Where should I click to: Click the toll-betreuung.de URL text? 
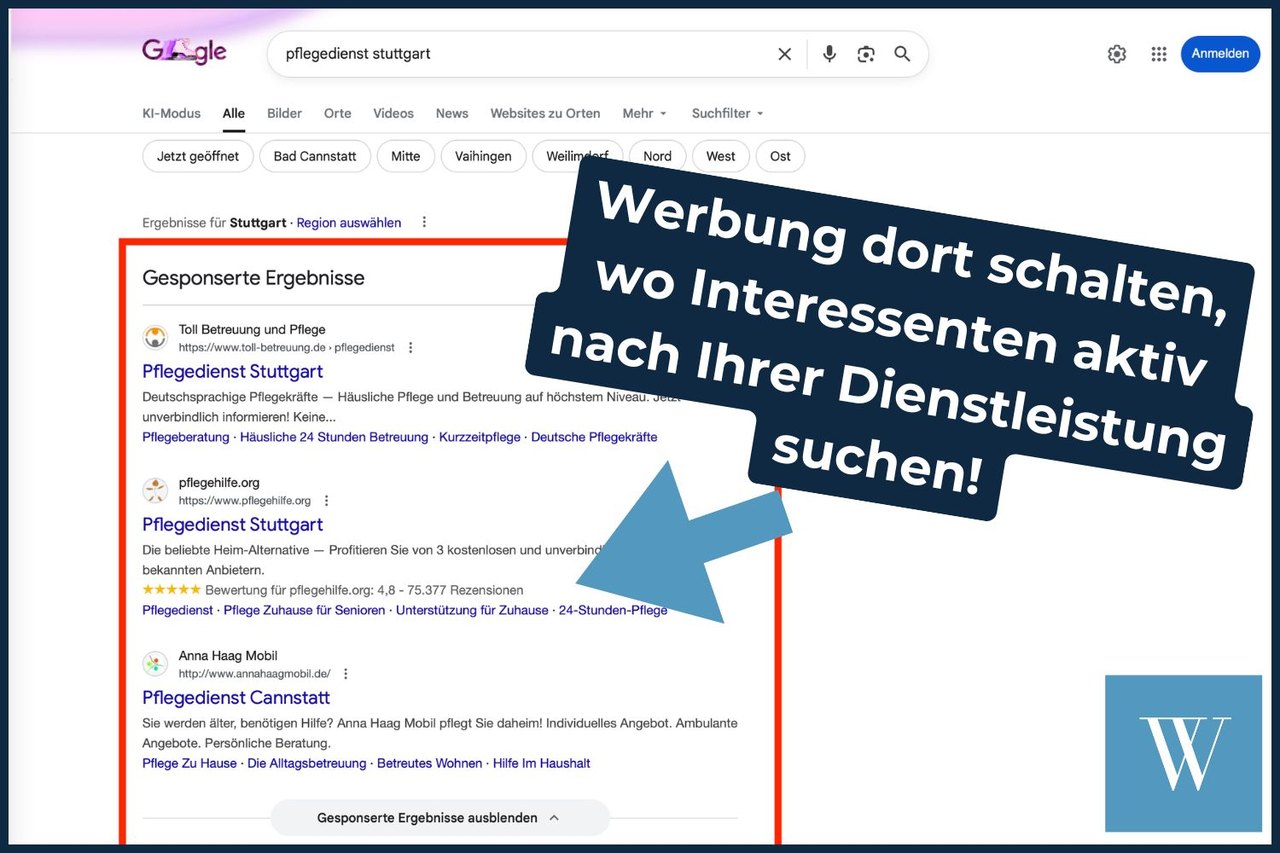[287, 348]
